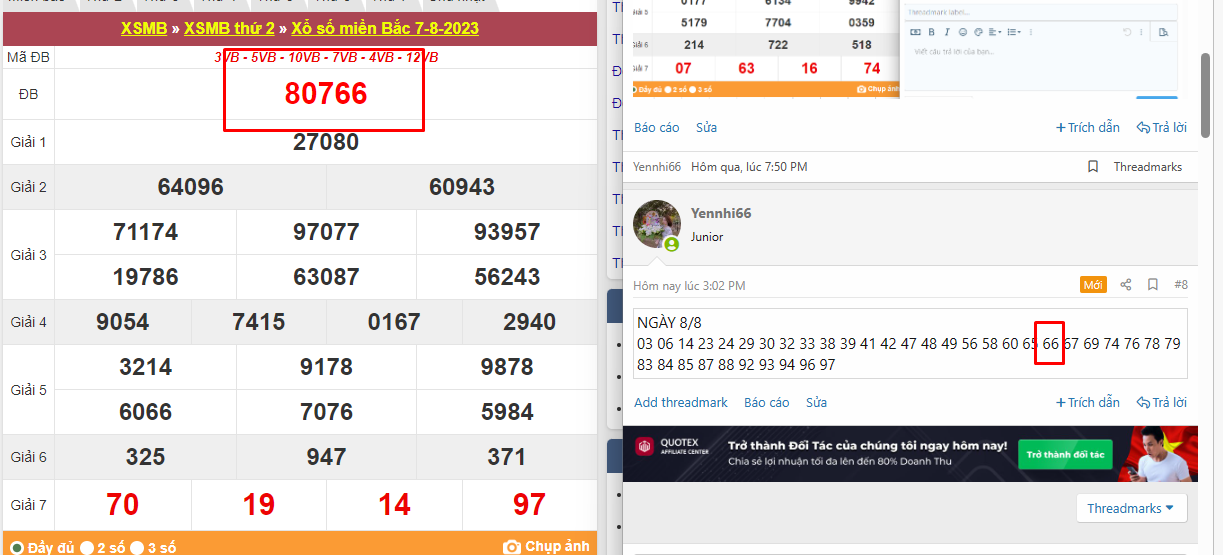Click the Hôm nay lúc 3:02 PM timestamp

pyautogui.click(x=689, y=285)
